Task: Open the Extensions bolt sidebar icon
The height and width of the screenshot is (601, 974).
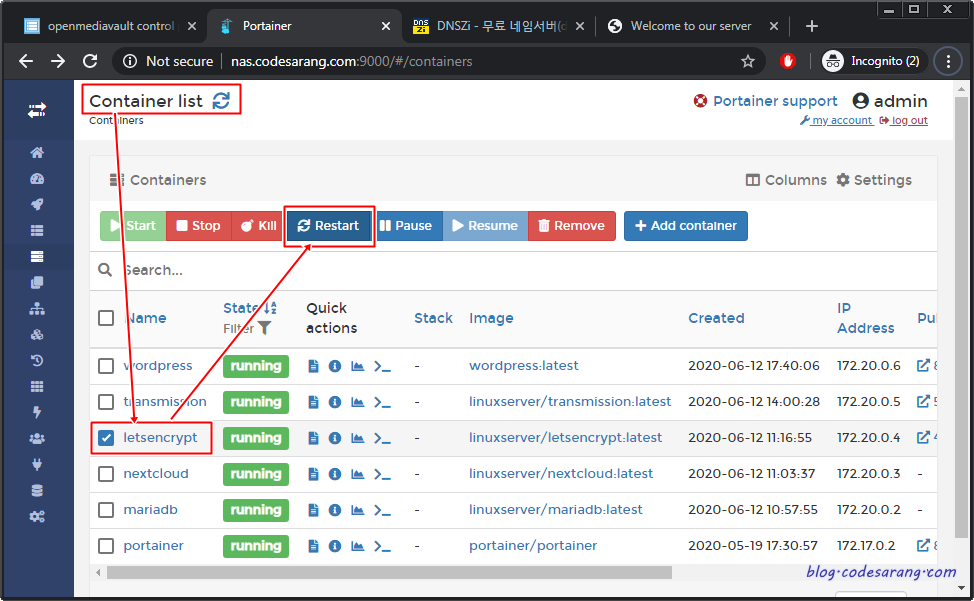Action: click(x=37, y=412)
